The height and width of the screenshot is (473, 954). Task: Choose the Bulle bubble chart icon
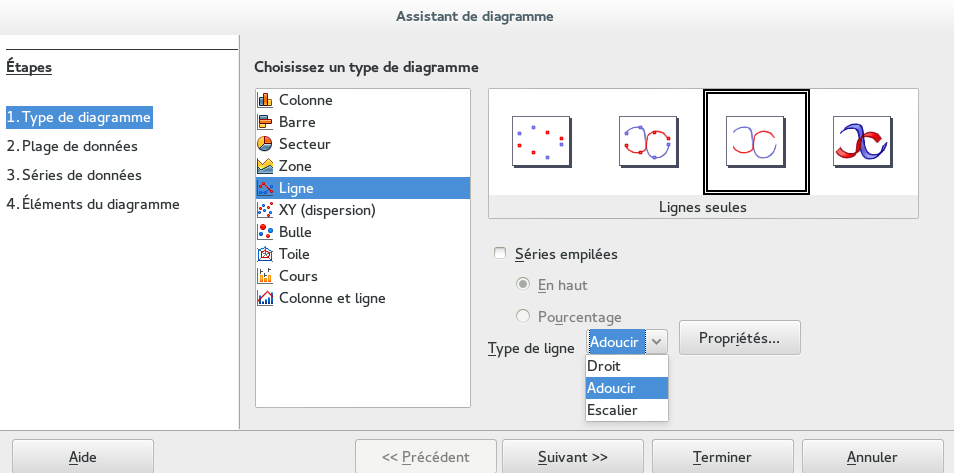coord(265,232)
